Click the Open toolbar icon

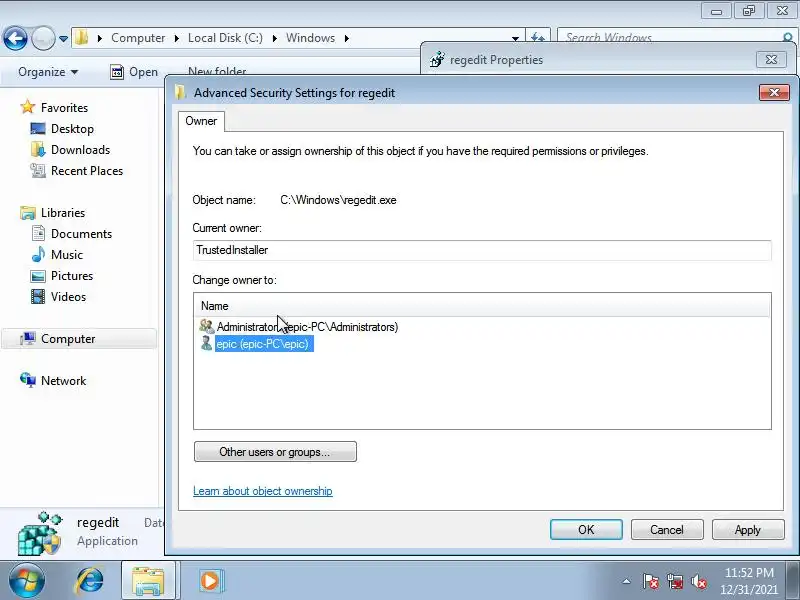117,72
